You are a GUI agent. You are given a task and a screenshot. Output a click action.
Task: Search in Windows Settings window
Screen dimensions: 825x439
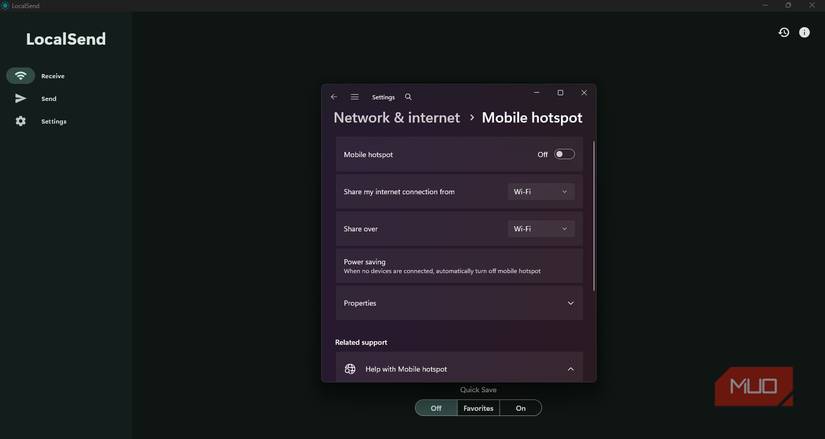click(408, 97)
